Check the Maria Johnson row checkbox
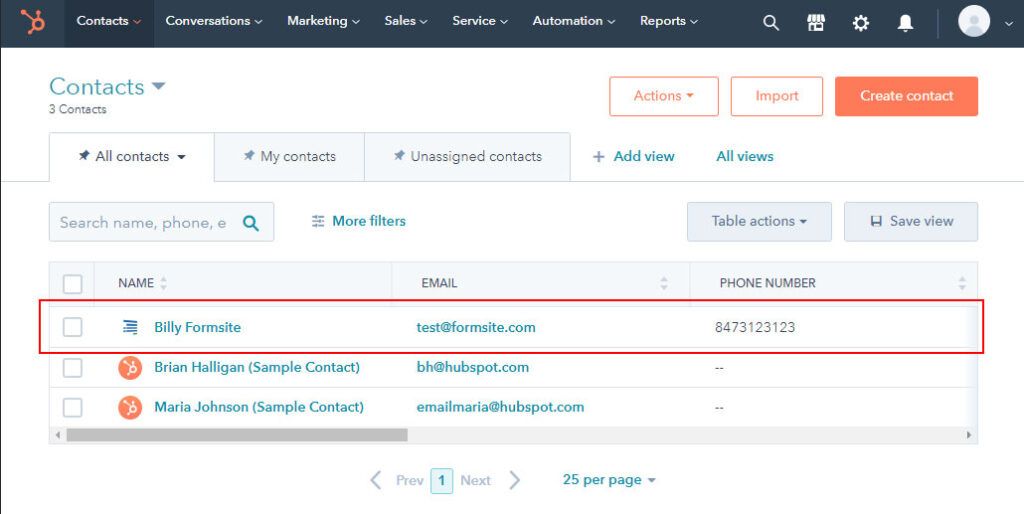1024x514 pixels. tap(72, 408)
